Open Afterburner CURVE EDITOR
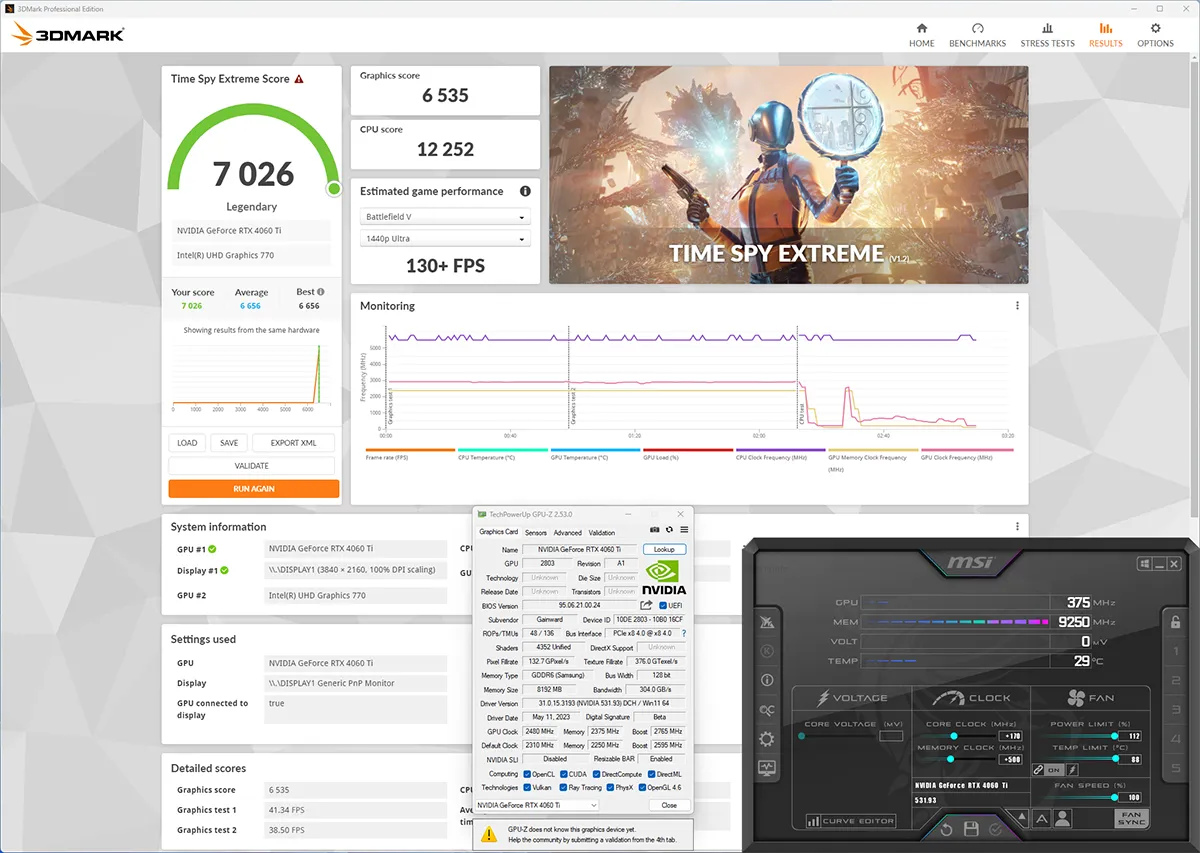 coord(851,821)
